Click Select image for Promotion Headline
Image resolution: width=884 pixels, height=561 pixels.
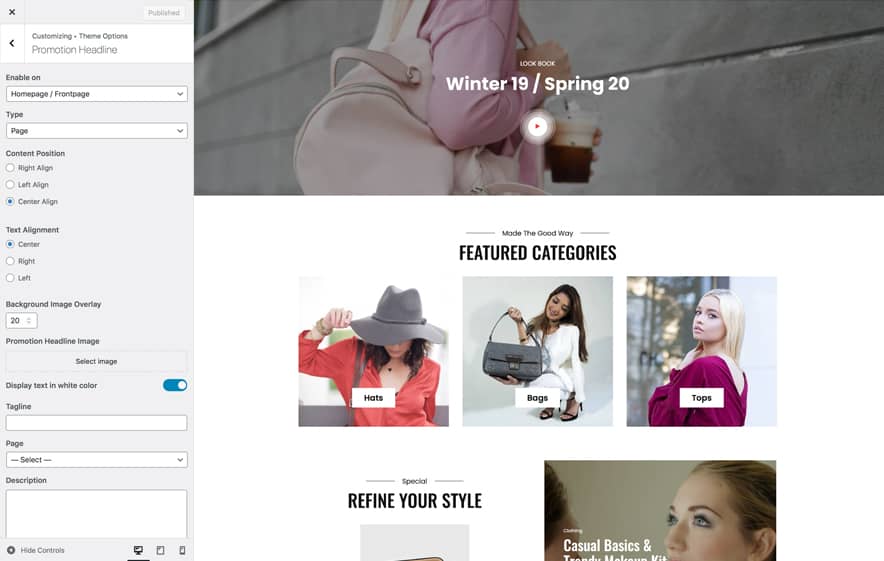coord(96,361)
